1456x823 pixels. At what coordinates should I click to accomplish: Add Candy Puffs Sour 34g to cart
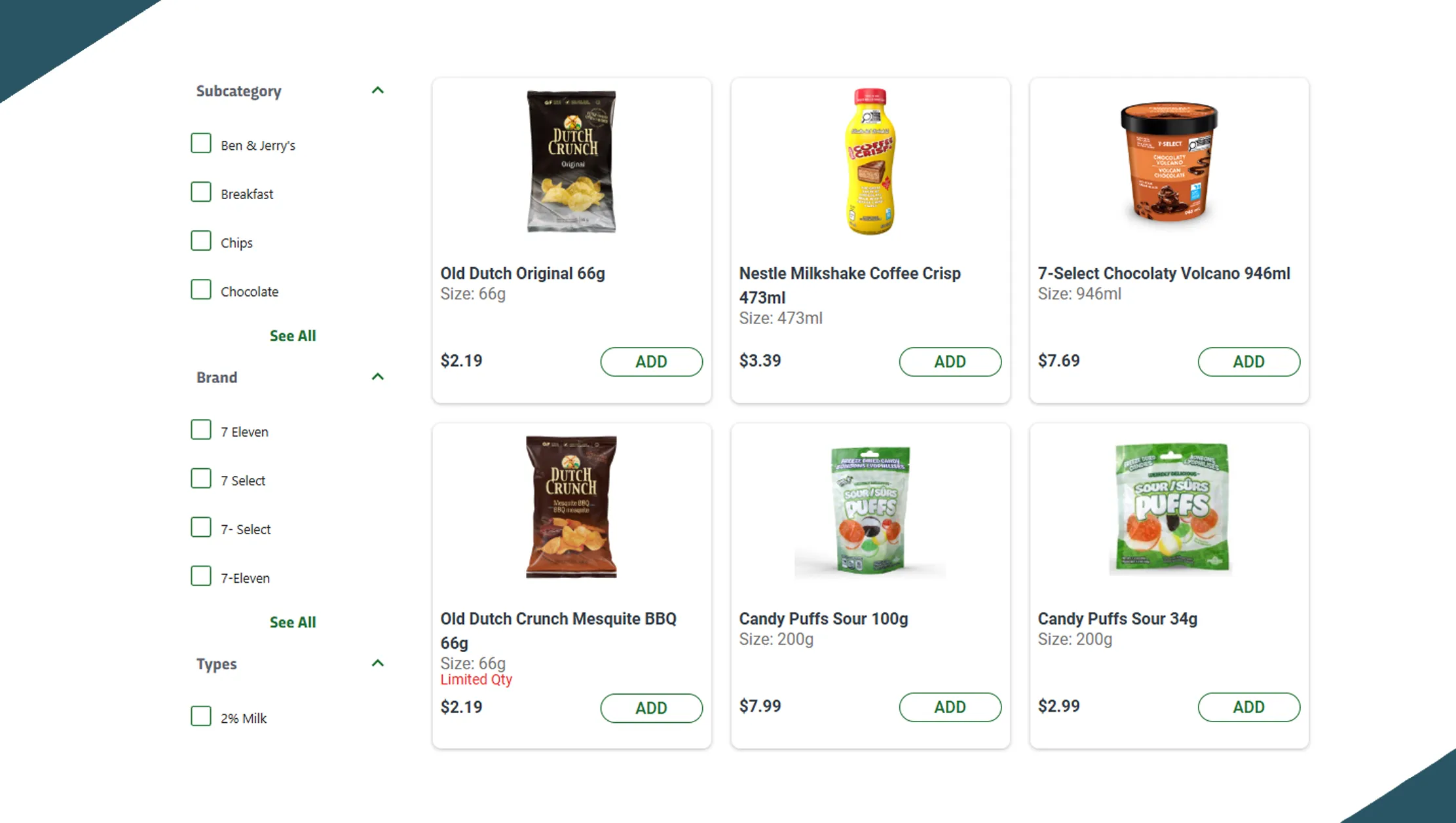(x=1248, y=707)
